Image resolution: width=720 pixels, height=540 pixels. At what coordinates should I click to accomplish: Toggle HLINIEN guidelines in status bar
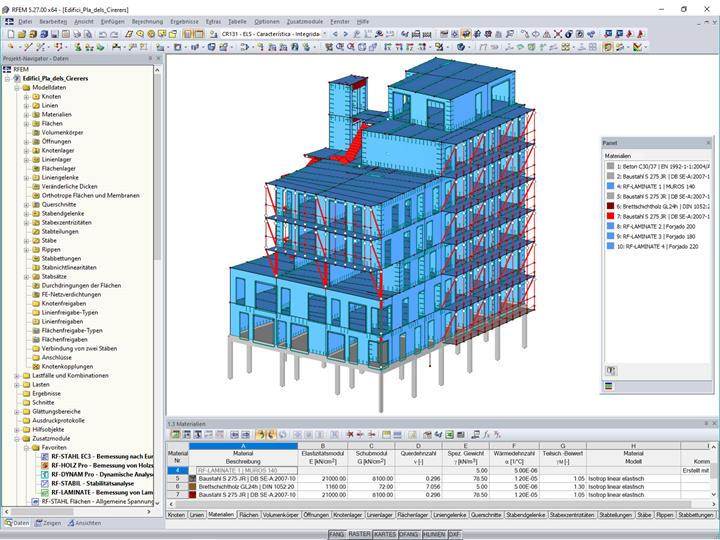click(x=434, y=534)
